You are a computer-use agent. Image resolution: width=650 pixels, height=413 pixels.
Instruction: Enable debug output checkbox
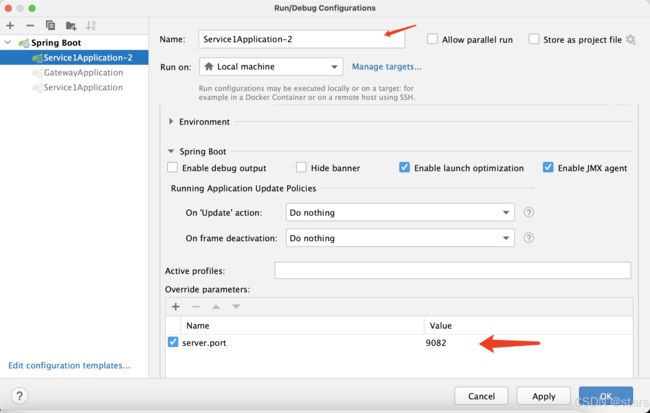tap(172, 168)
